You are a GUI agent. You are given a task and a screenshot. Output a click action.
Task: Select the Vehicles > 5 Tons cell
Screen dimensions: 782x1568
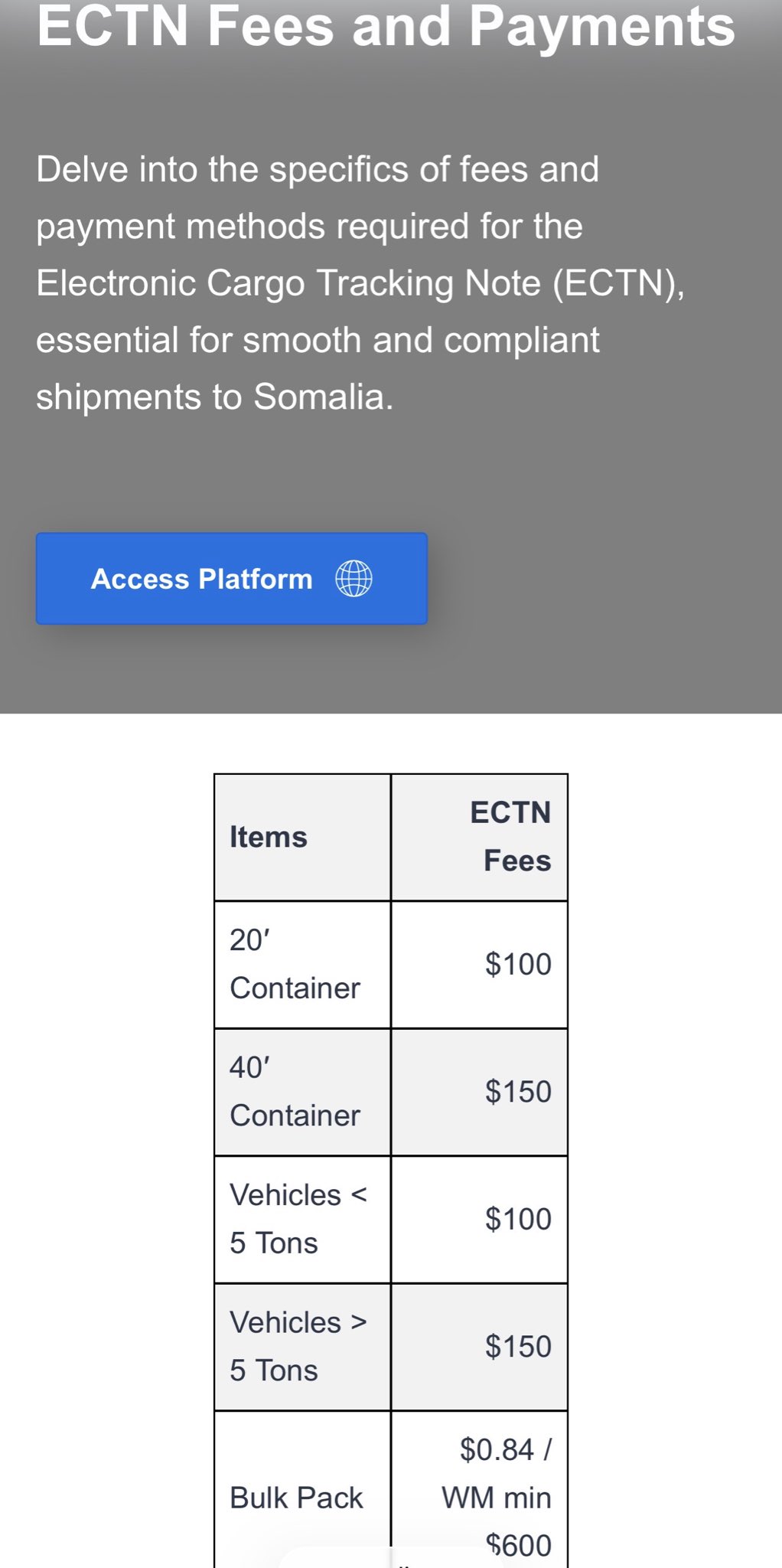(x=298, y=1346)
